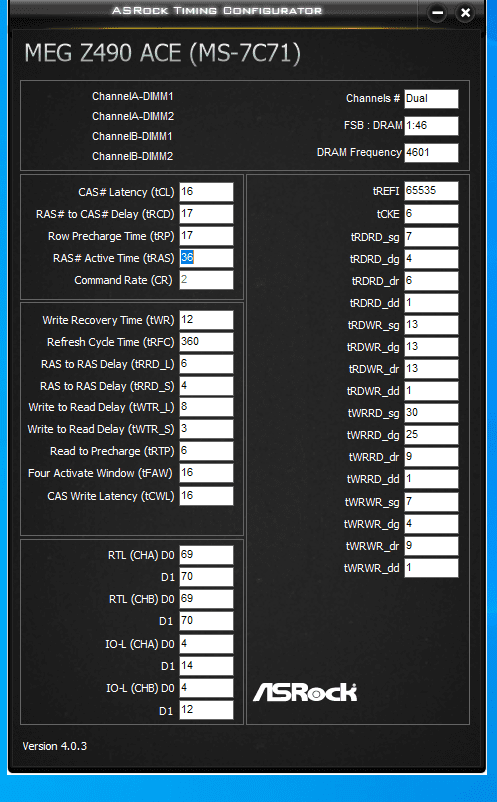Edit the tWTR_L Write to Read Delay

coord(206,407)
